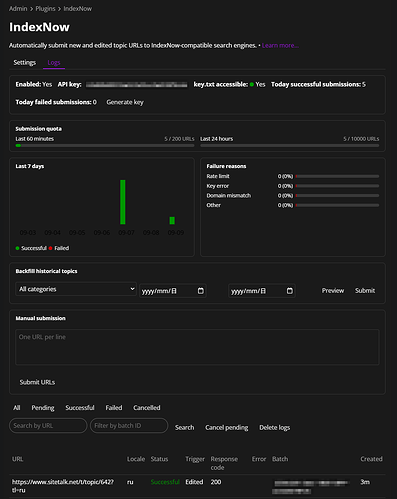This screenshot has height=499, width=397.
Task: Click the Key error failure bar
Action: 337,186
